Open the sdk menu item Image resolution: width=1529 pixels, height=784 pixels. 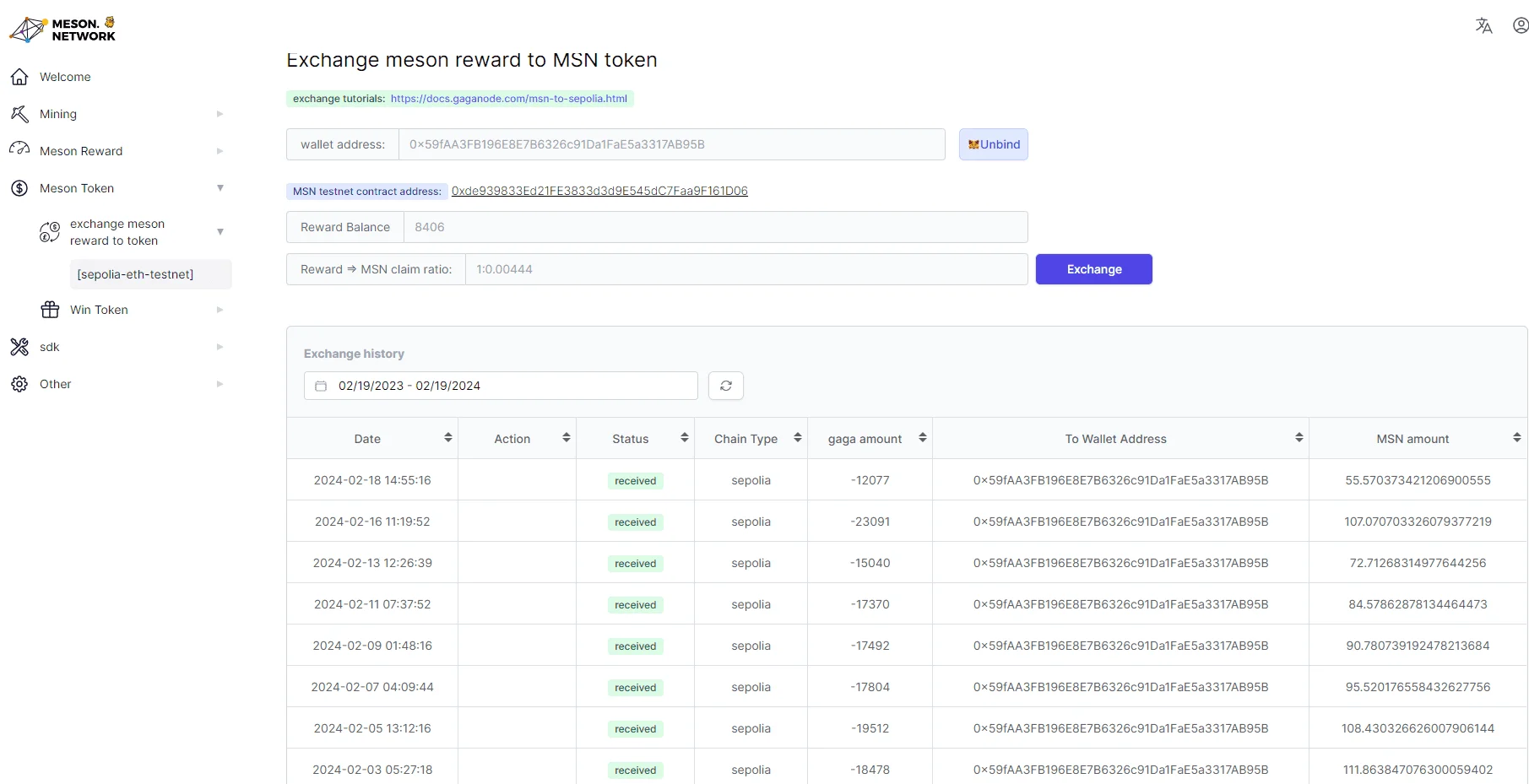[x=50, y=347]
